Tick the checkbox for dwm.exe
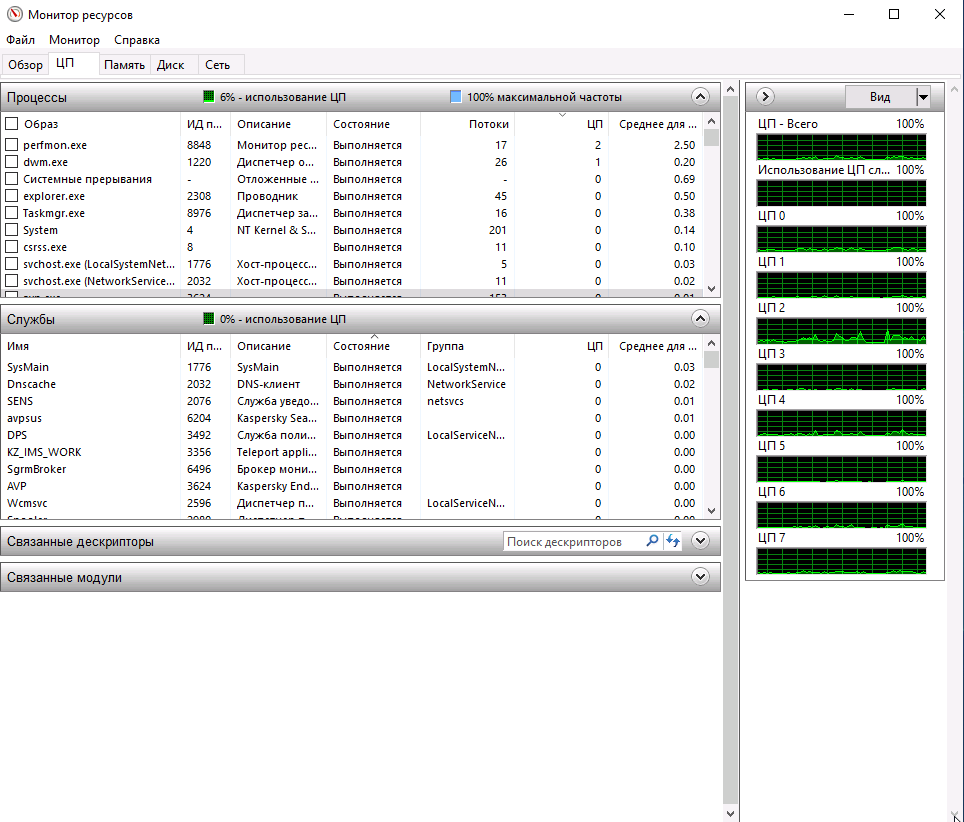 coord(12,162)
